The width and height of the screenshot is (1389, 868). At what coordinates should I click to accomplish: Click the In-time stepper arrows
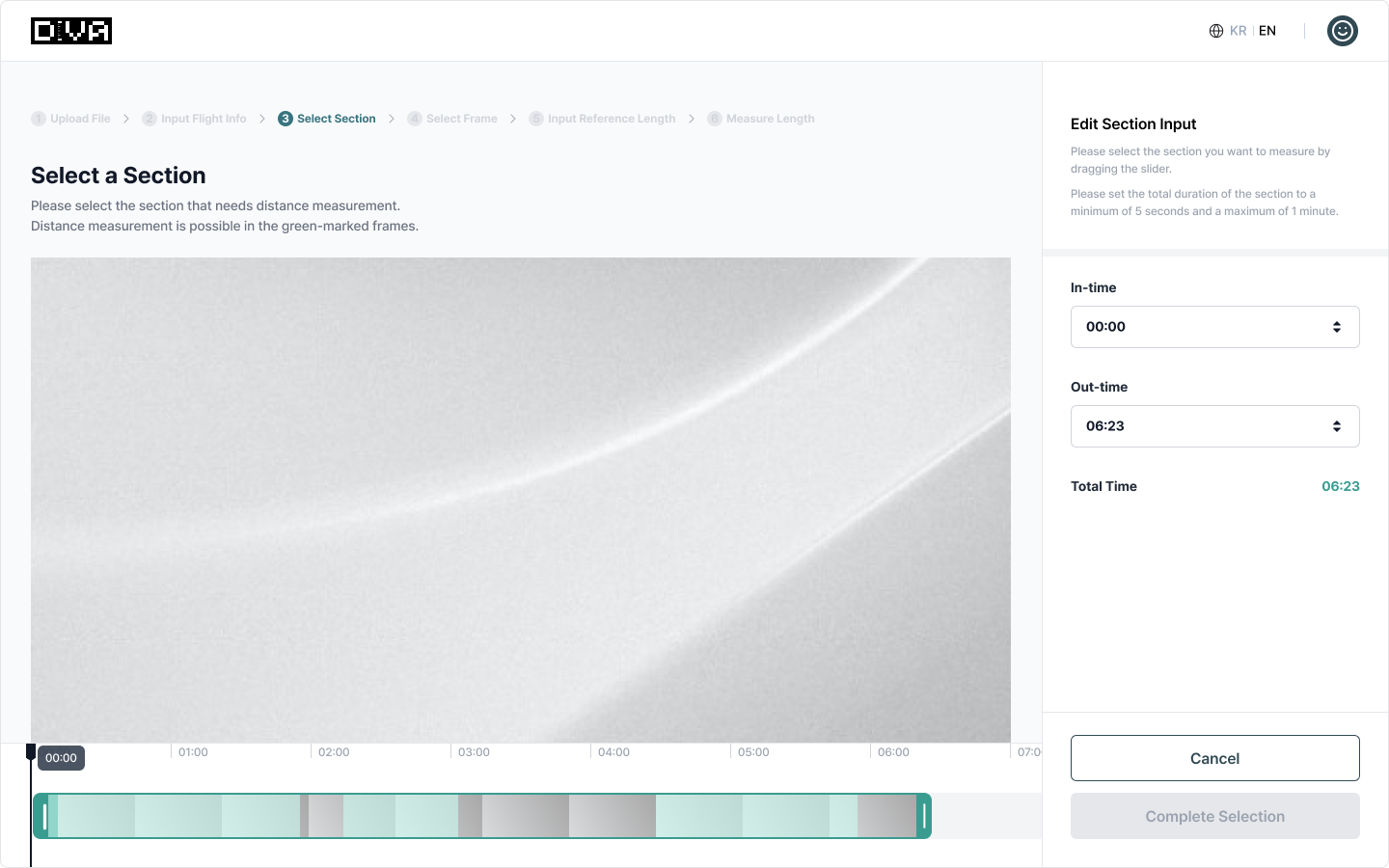coord(1337,327)
